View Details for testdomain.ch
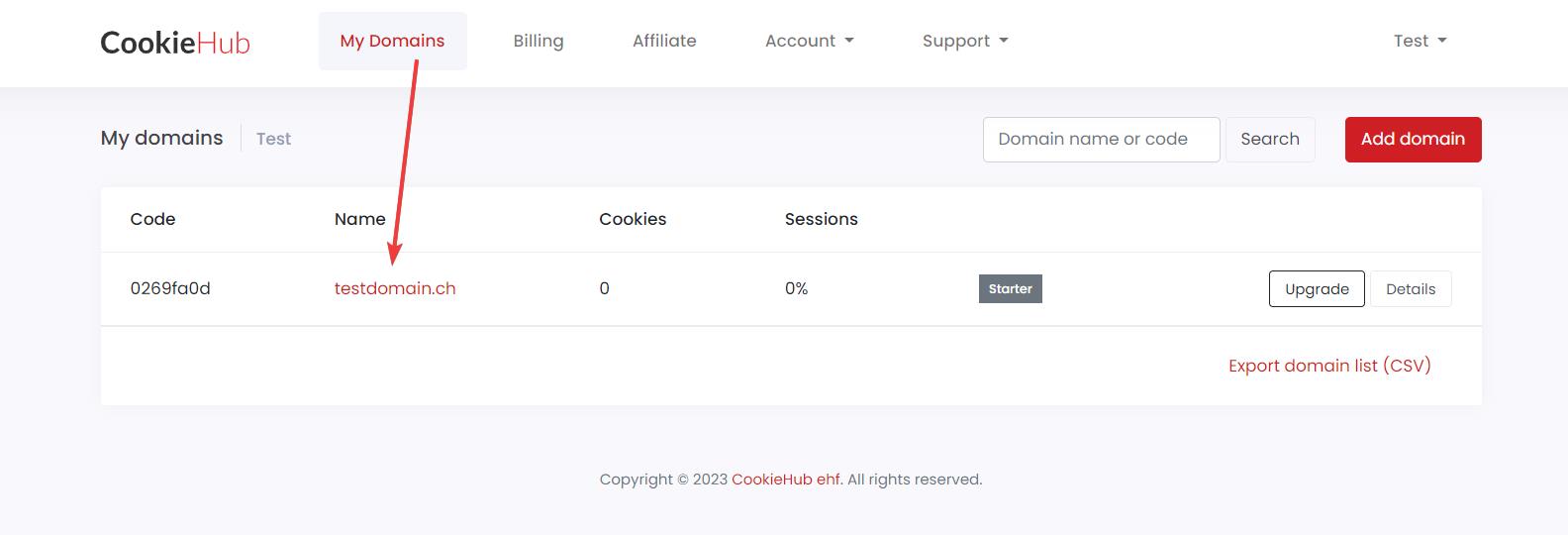 (x=1411, y=288)
